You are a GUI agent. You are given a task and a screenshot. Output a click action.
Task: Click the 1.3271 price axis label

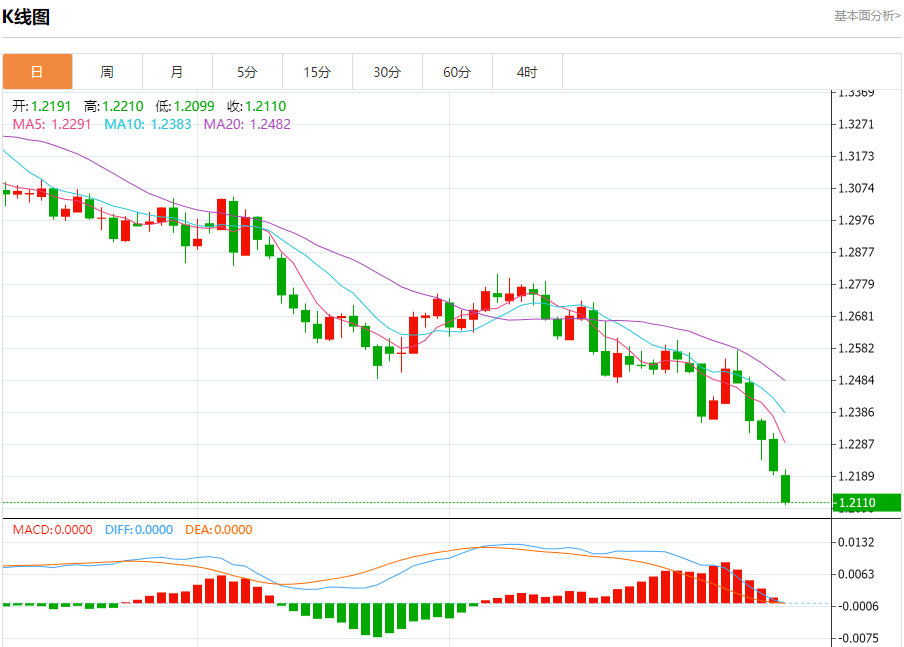click(856, 124)
